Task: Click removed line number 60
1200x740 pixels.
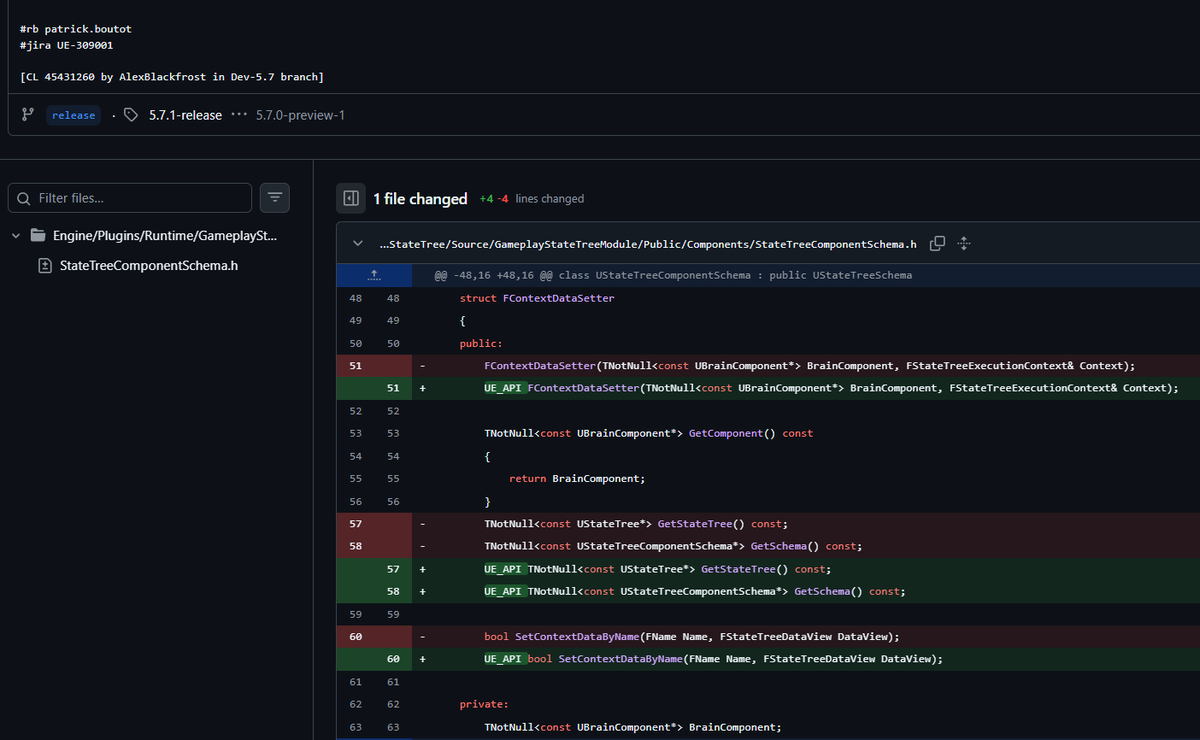Action: (356, 636)
